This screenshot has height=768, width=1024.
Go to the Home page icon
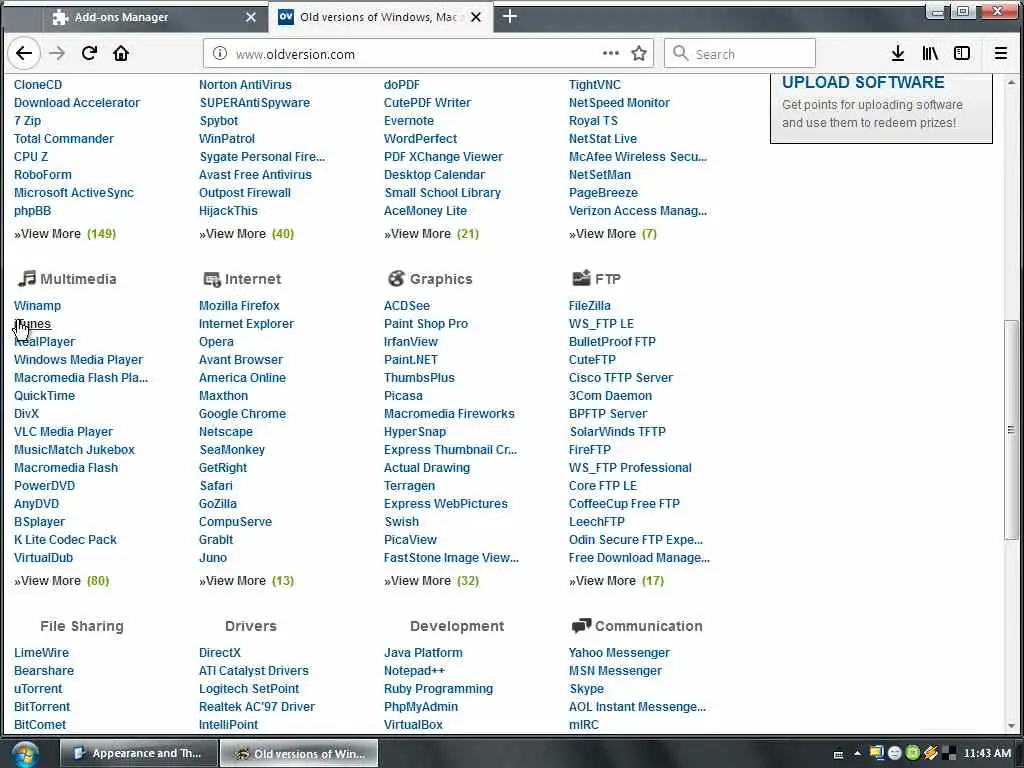121,54
